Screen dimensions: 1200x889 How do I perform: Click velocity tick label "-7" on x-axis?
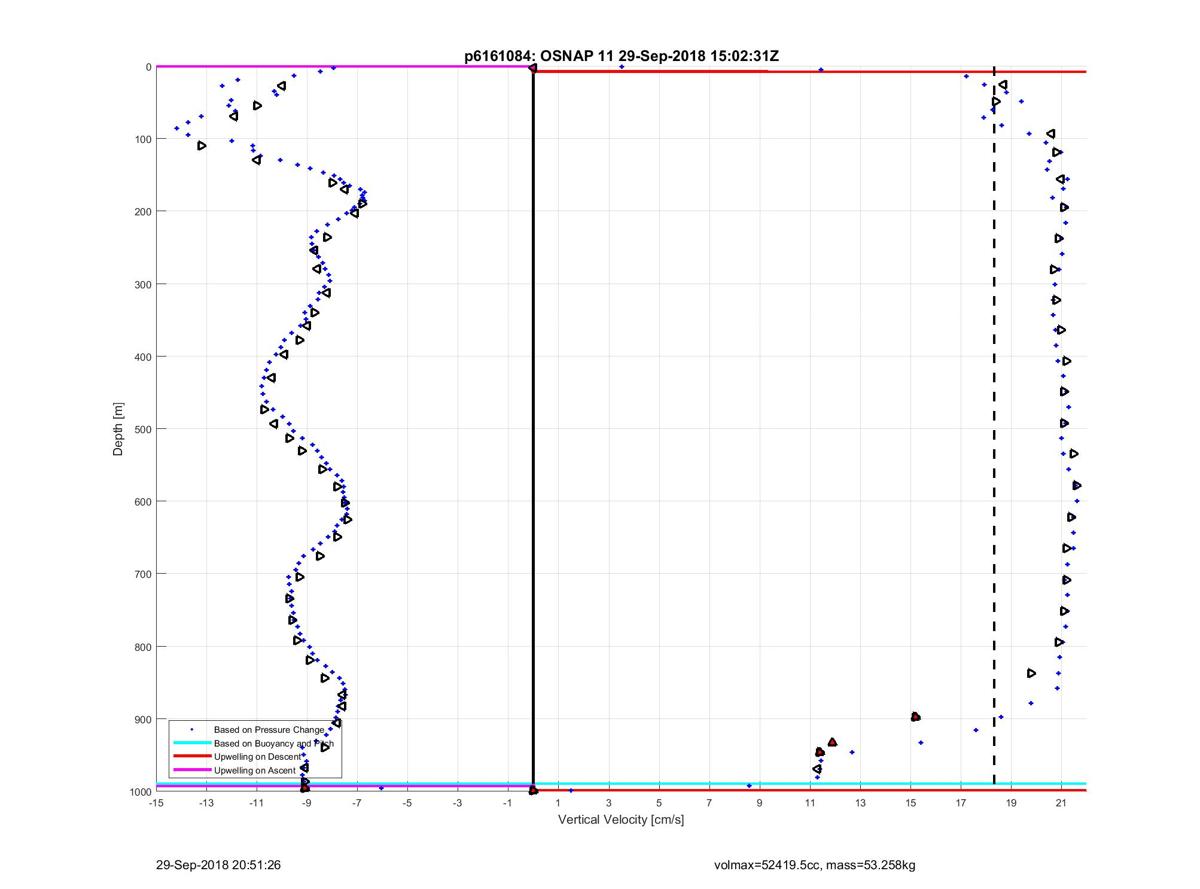point(357,803)
